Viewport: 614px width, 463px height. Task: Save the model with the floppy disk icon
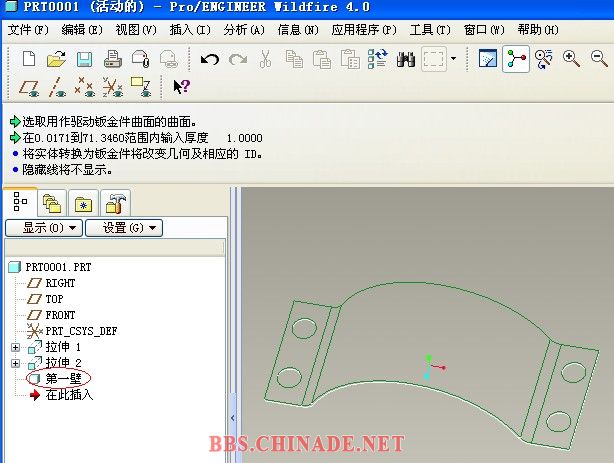pyautogui.click(x=84, y=59)
